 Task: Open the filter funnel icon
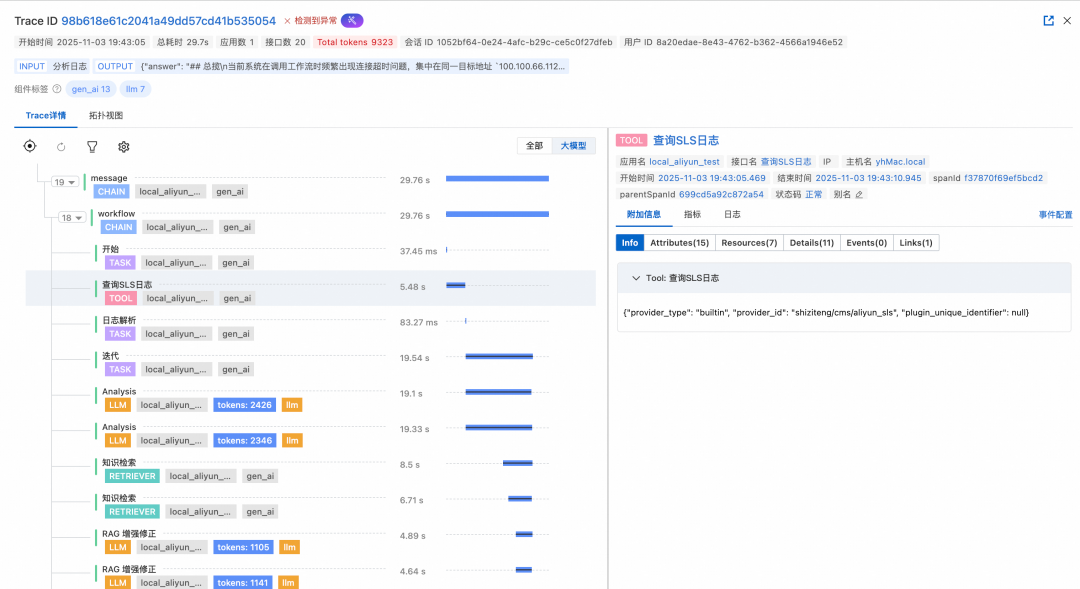click(x=92, y=147)
